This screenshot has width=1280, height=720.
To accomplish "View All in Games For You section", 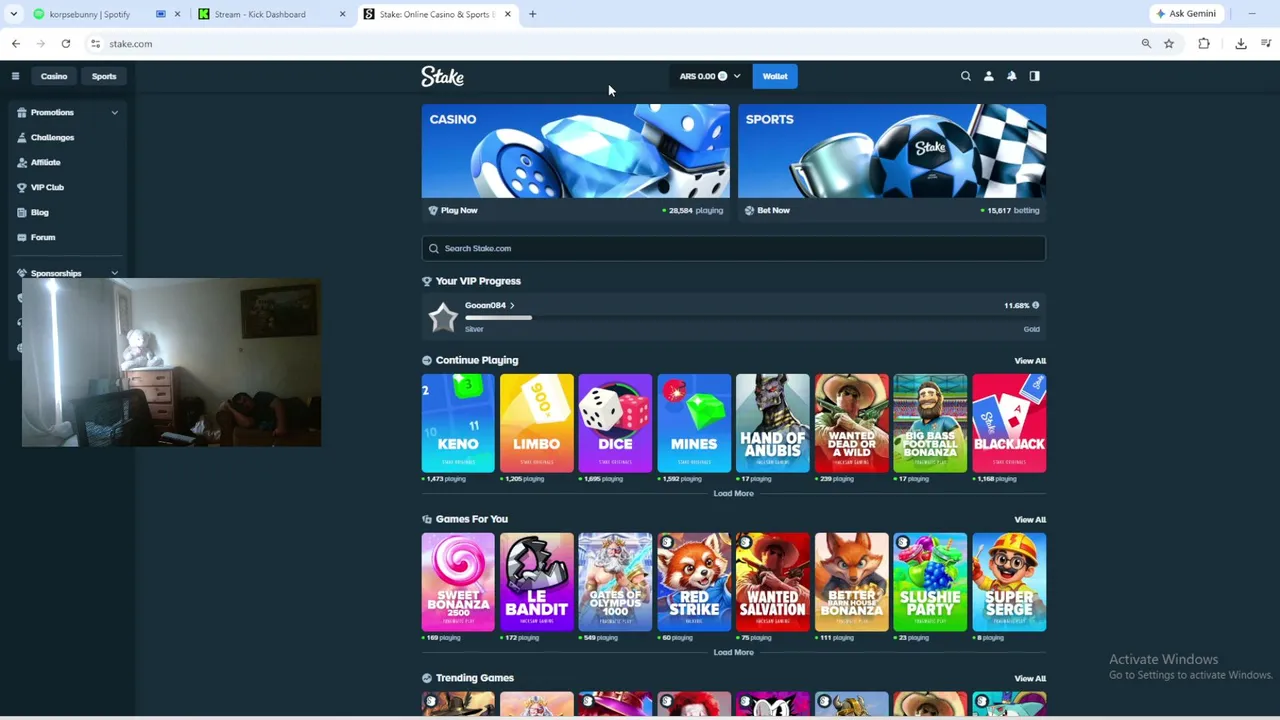I will [x=1030, y=520].
